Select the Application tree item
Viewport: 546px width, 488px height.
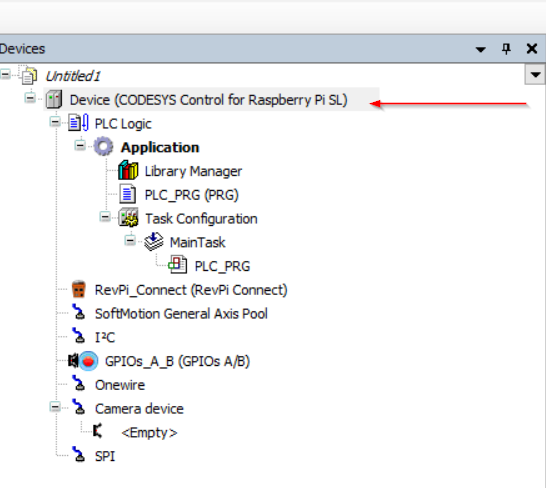point(160,147)
